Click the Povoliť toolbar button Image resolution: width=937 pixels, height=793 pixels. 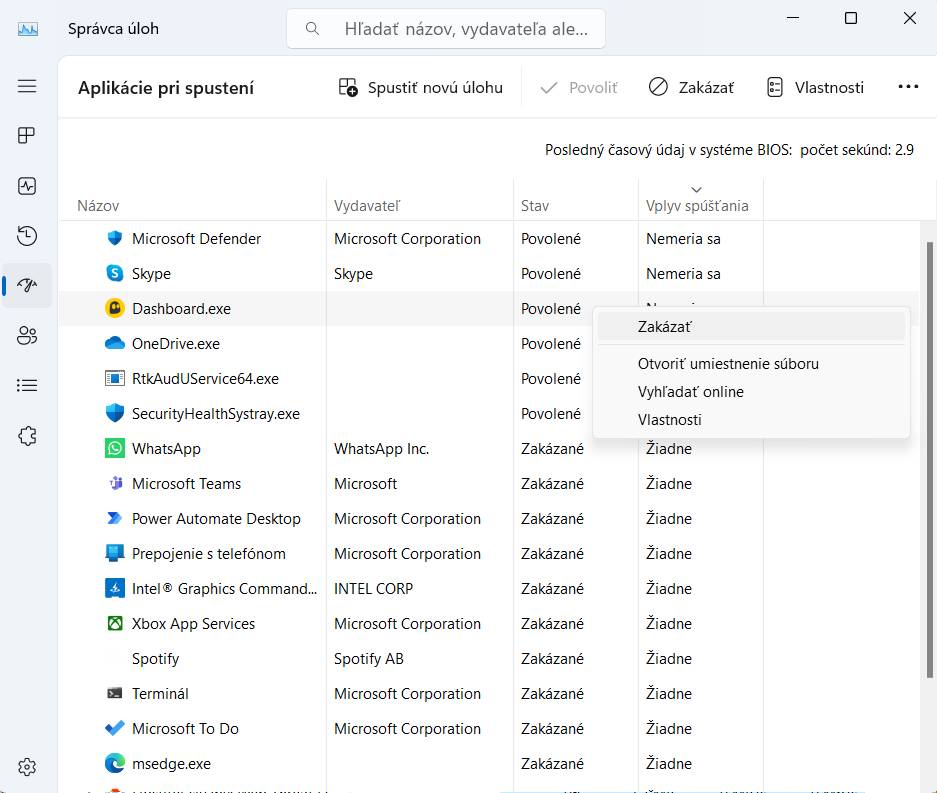pos(578,88)
